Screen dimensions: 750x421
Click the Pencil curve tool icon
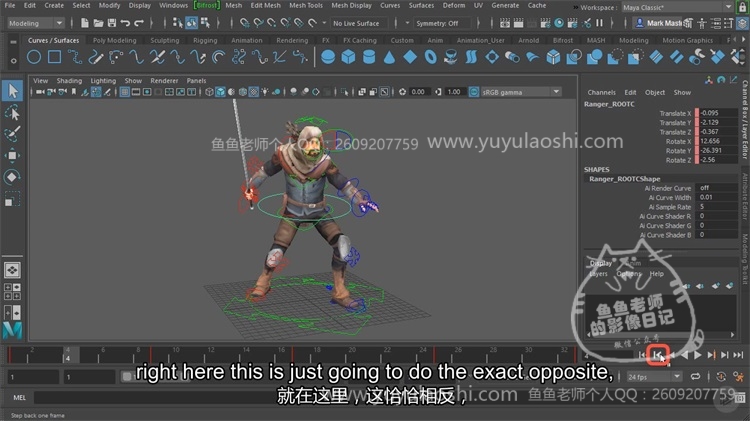tap(96, 57)
